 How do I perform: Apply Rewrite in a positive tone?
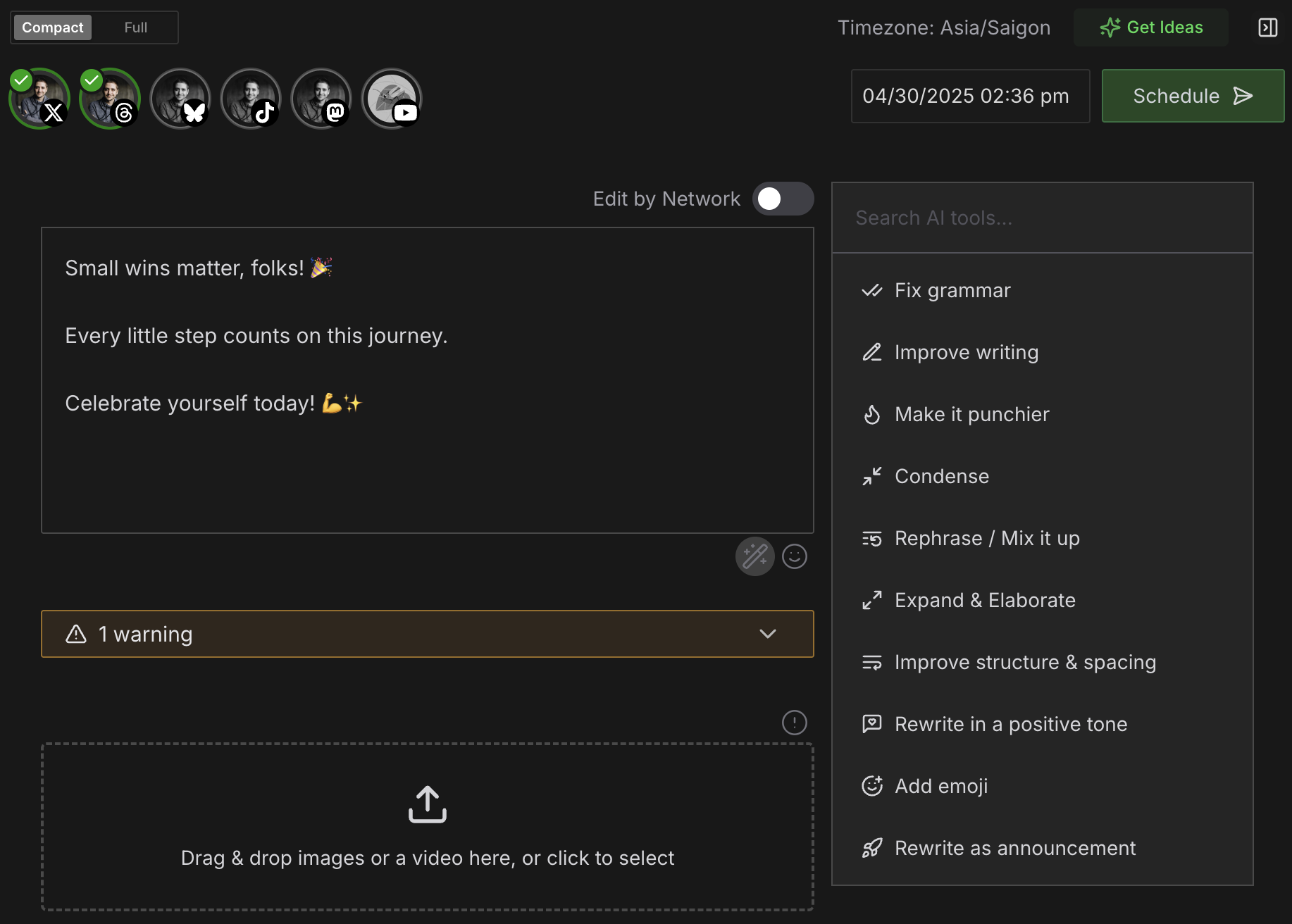coord(1010,723)
